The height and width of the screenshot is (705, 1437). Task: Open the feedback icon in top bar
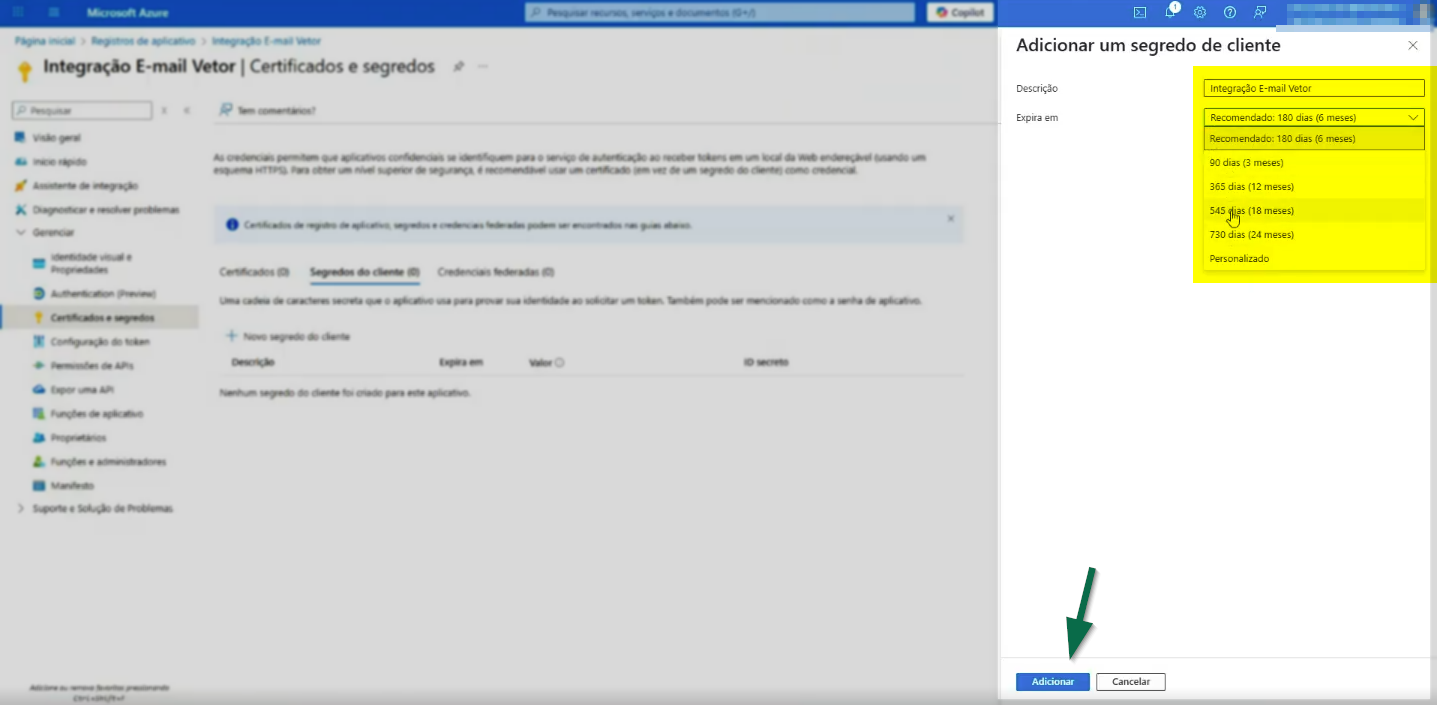click(x=1260, y=12)
